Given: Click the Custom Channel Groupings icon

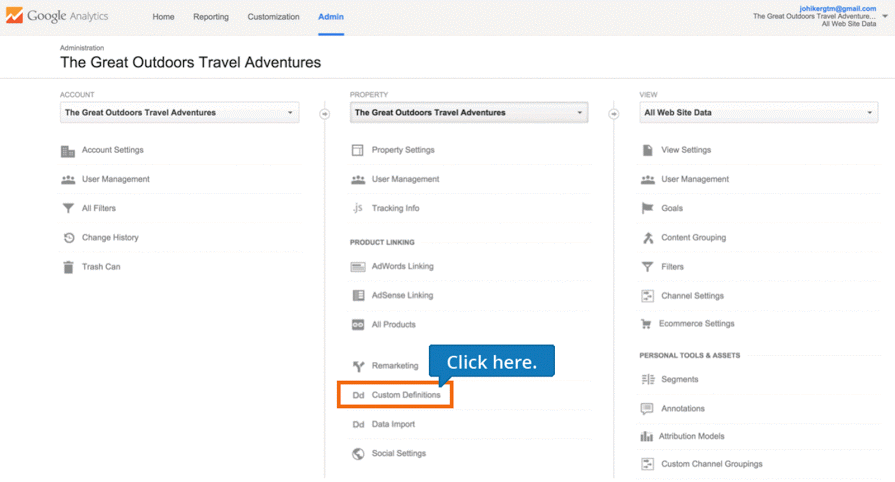Looking at the screenshot, I should (x=647, y=464).
